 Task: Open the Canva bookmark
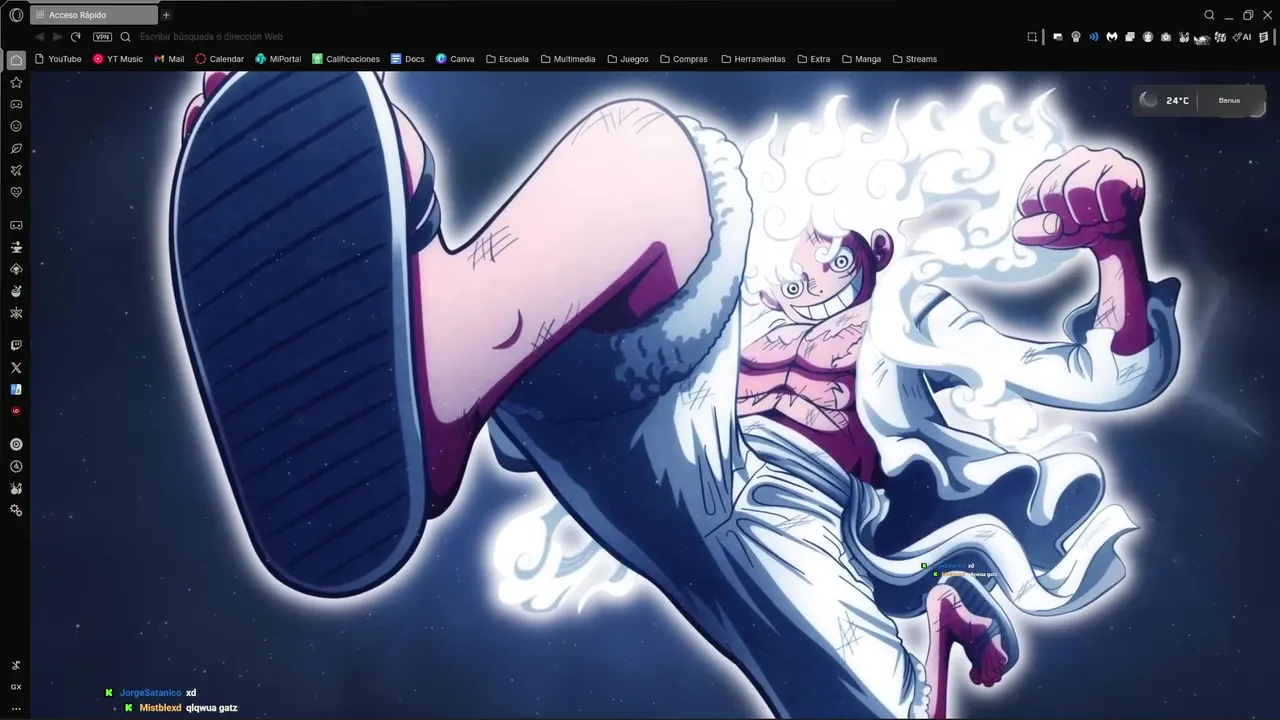(455, 59)
